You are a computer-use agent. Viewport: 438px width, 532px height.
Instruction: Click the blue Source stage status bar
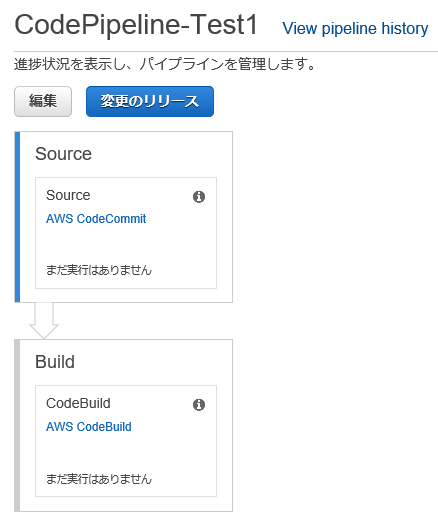coord(17,217)
